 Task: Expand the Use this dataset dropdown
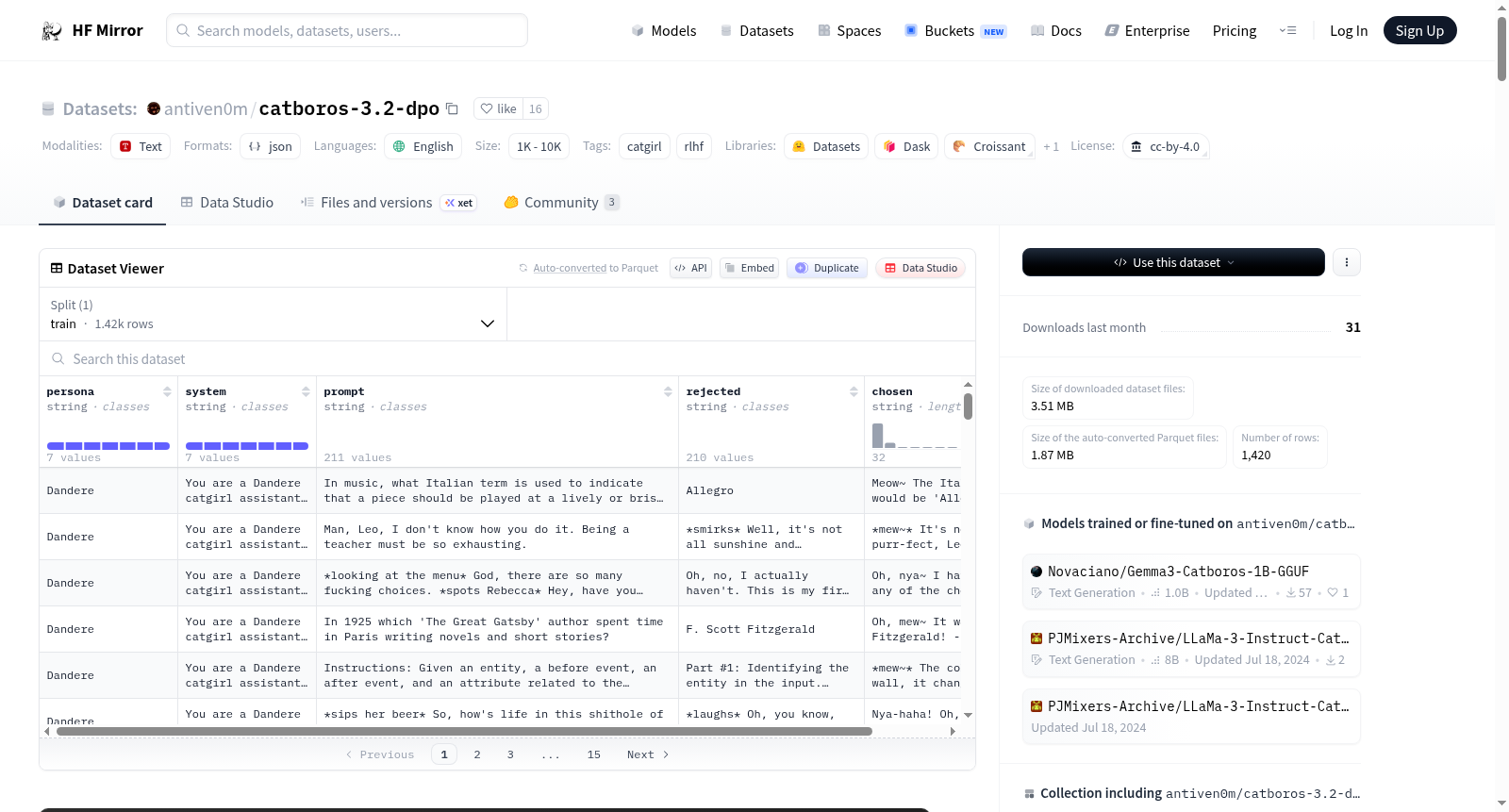[x=1173, y=262]
